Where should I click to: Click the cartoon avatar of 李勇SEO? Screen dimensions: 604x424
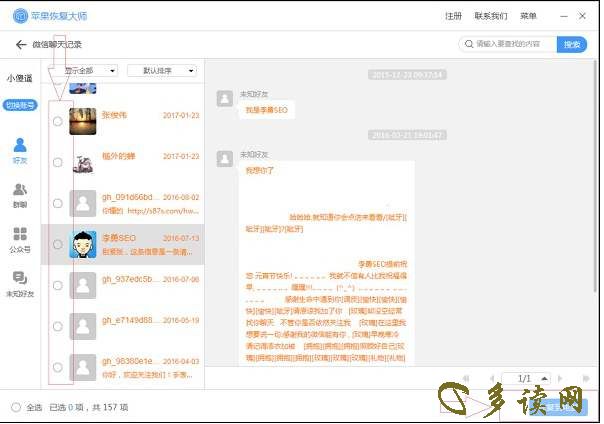point(83,245)
